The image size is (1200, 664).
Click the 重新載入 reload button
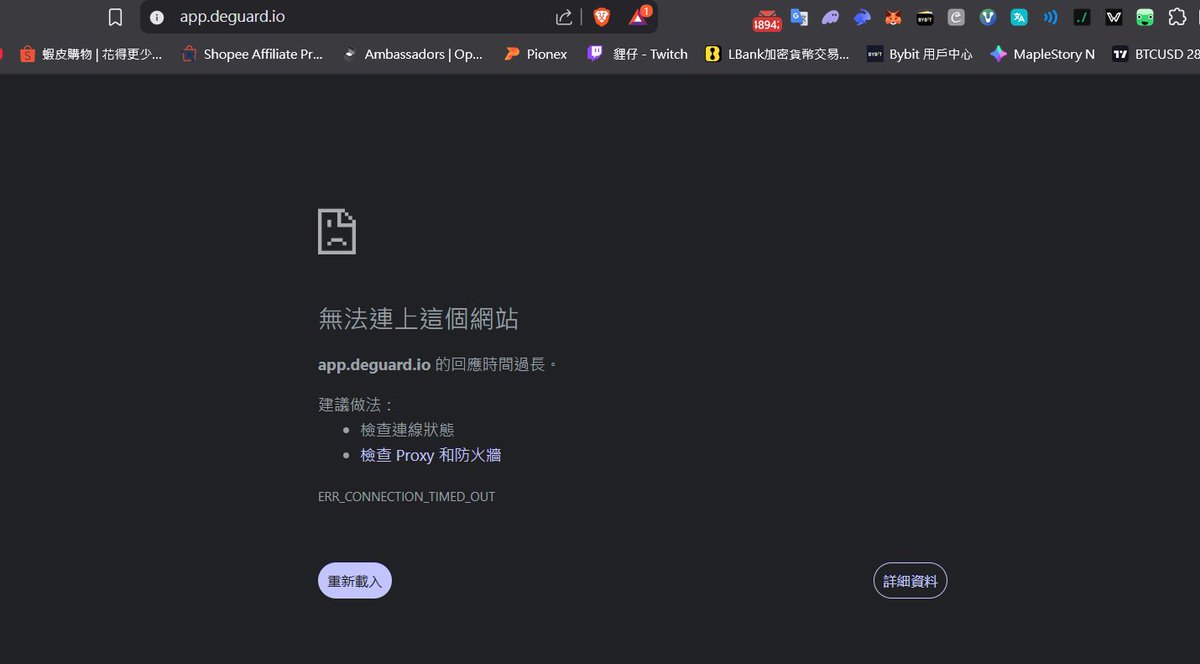[x=355, y=581]
